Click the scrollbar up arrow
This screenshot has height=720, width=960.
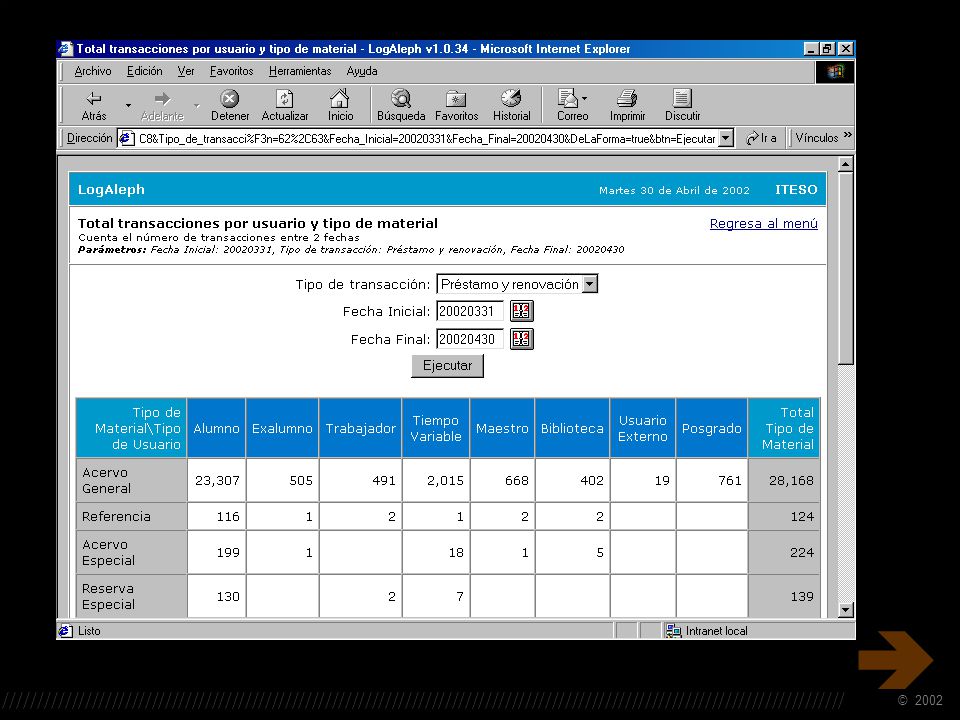[x=846, y=164]
